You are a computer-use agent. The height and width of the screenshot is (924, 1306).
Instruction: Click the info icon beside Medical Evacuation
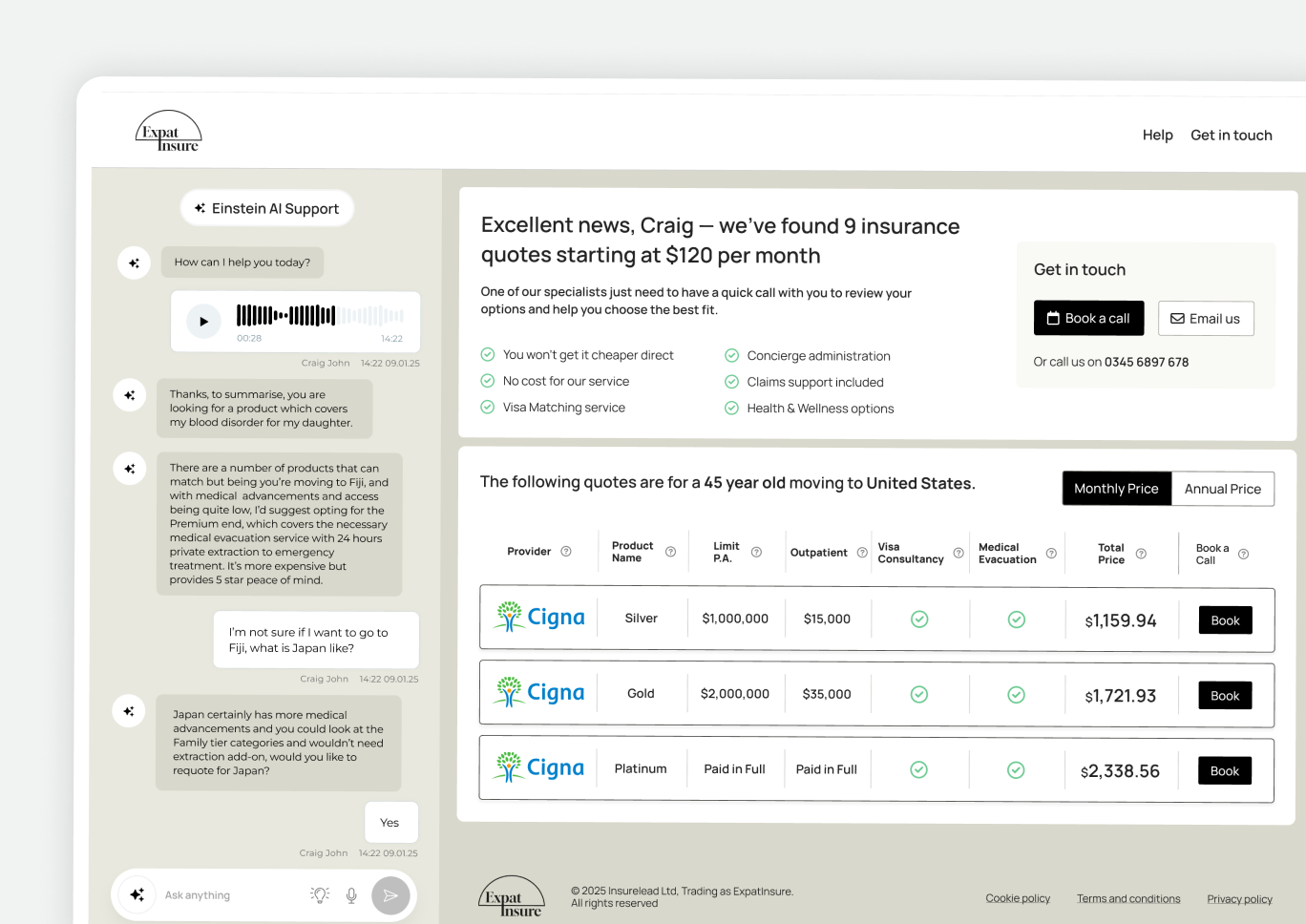coord(1051,554)
